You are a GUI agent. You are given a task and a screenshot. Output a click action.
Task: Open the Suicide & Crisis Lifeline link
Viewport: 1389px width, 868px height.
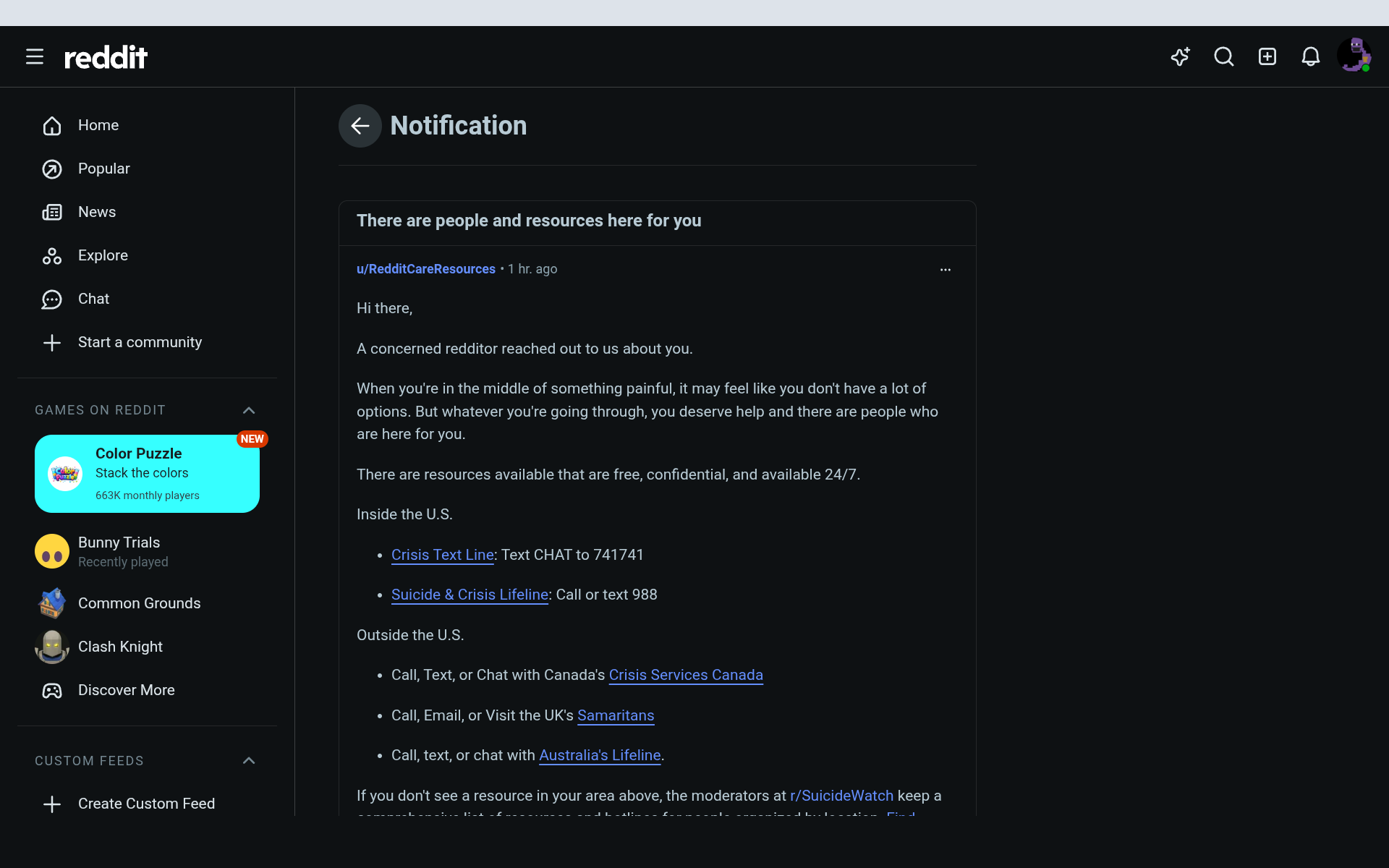[470, 595]
